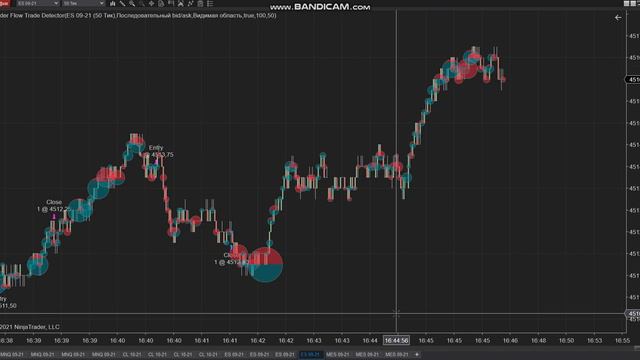The width and height of the screenshot is (640, 360).
Task: Click the dimmed Zoom Out magnifier icon
Action: click(142, 3)
